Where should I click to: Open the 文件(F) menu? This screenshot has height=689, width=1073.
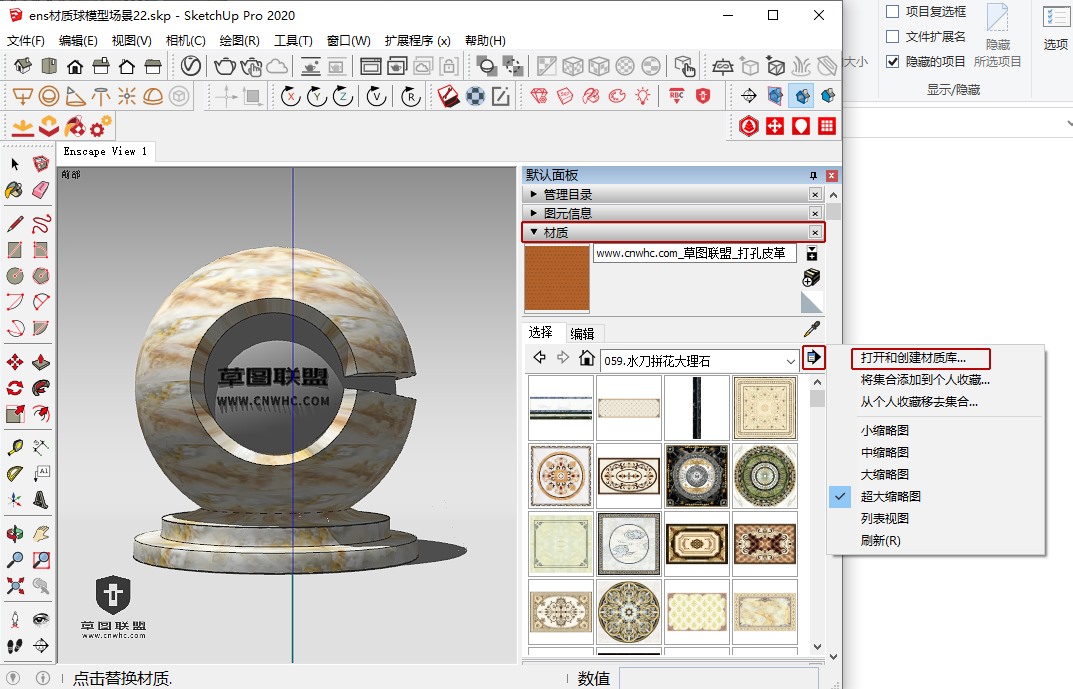(x=25, y=40)
